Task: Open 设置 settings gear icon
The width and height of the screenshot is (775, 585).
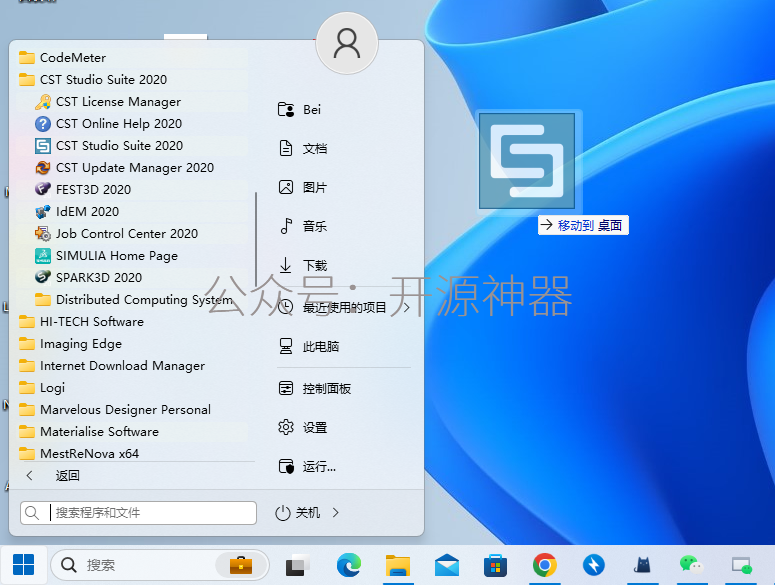Action: 286,427
